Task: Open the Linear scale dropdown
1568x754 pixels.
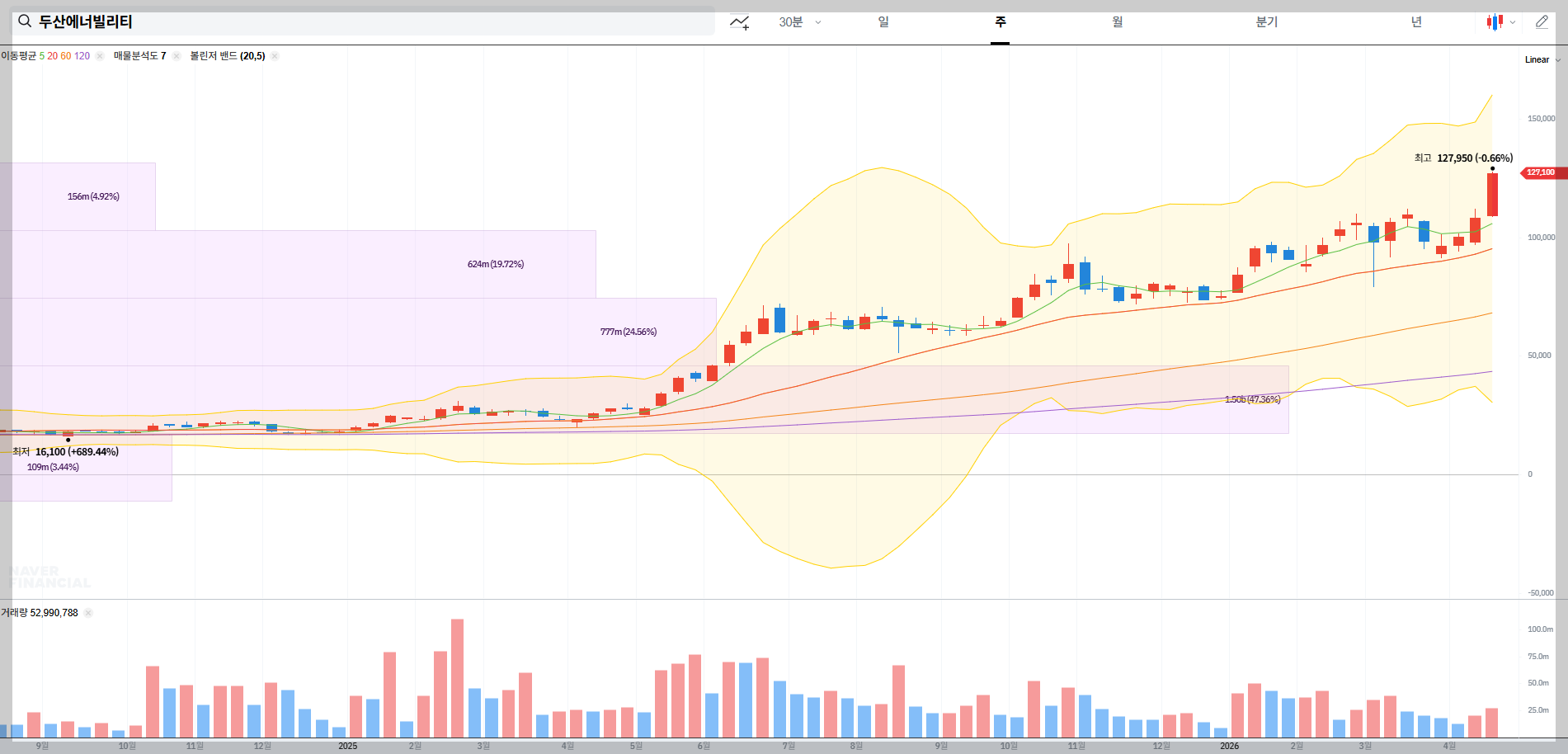Action: (1542, 59)
